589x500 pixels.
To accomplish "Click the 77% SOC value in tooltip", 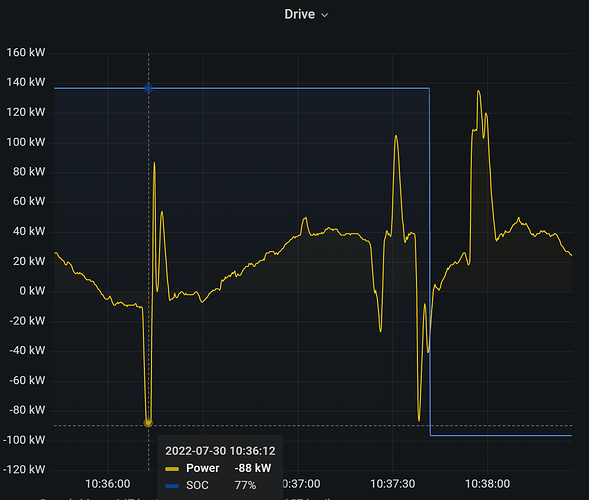I will click(x=245, y=485).
